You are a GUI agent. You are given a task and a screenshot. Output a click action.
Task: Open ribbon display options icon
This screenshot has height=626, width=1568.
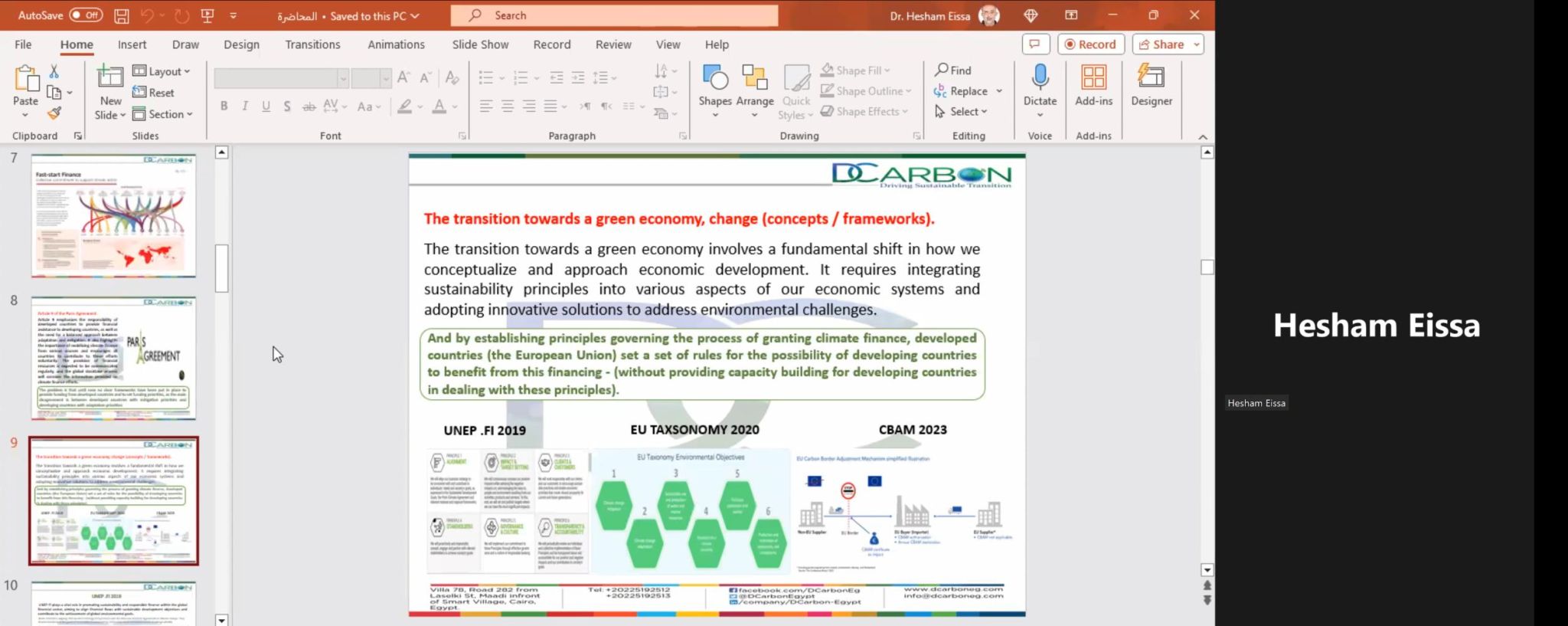point(1071,15)
